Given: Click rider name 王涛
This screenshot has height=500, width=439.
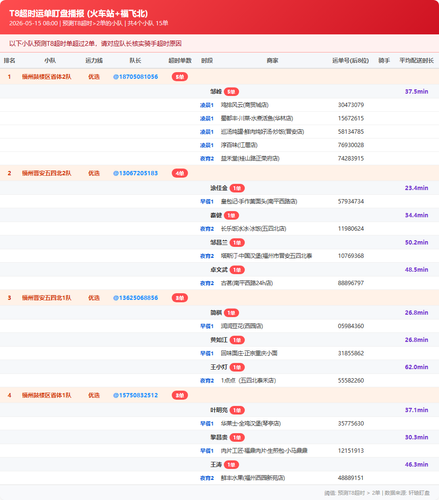Looking at the screenshot, I should 216,465.
